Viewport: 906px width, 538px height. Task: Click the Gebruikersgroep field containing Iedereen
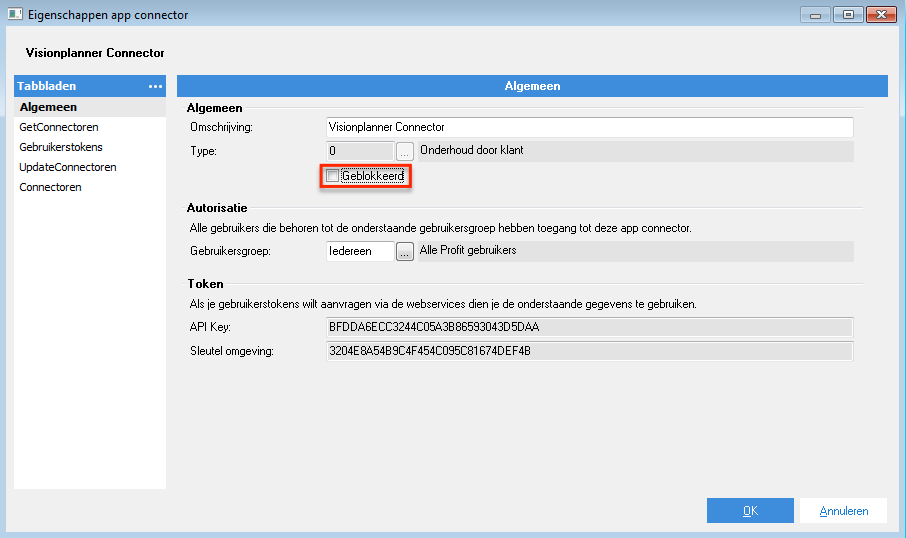pos(360,251)
